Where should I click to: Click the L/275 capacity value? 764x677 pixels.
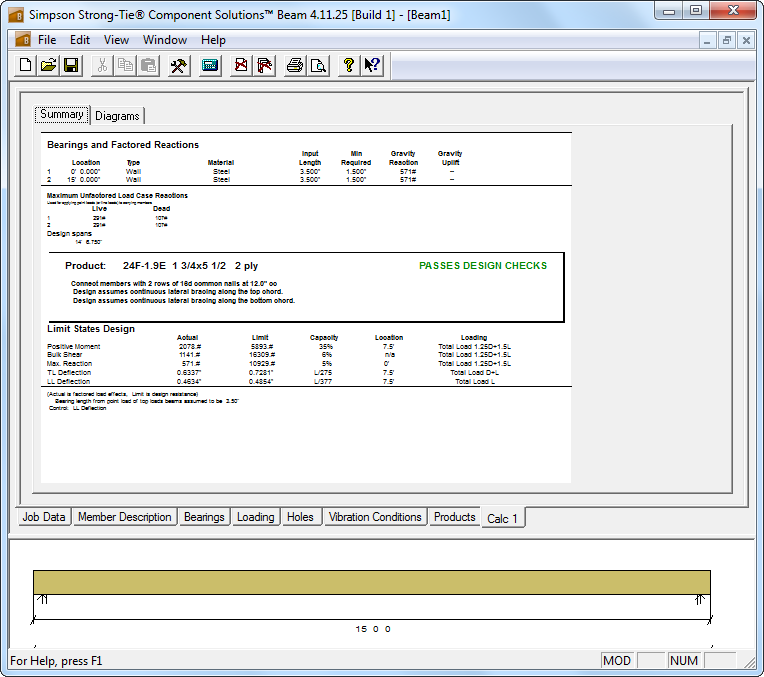click(x=323, y=373)
